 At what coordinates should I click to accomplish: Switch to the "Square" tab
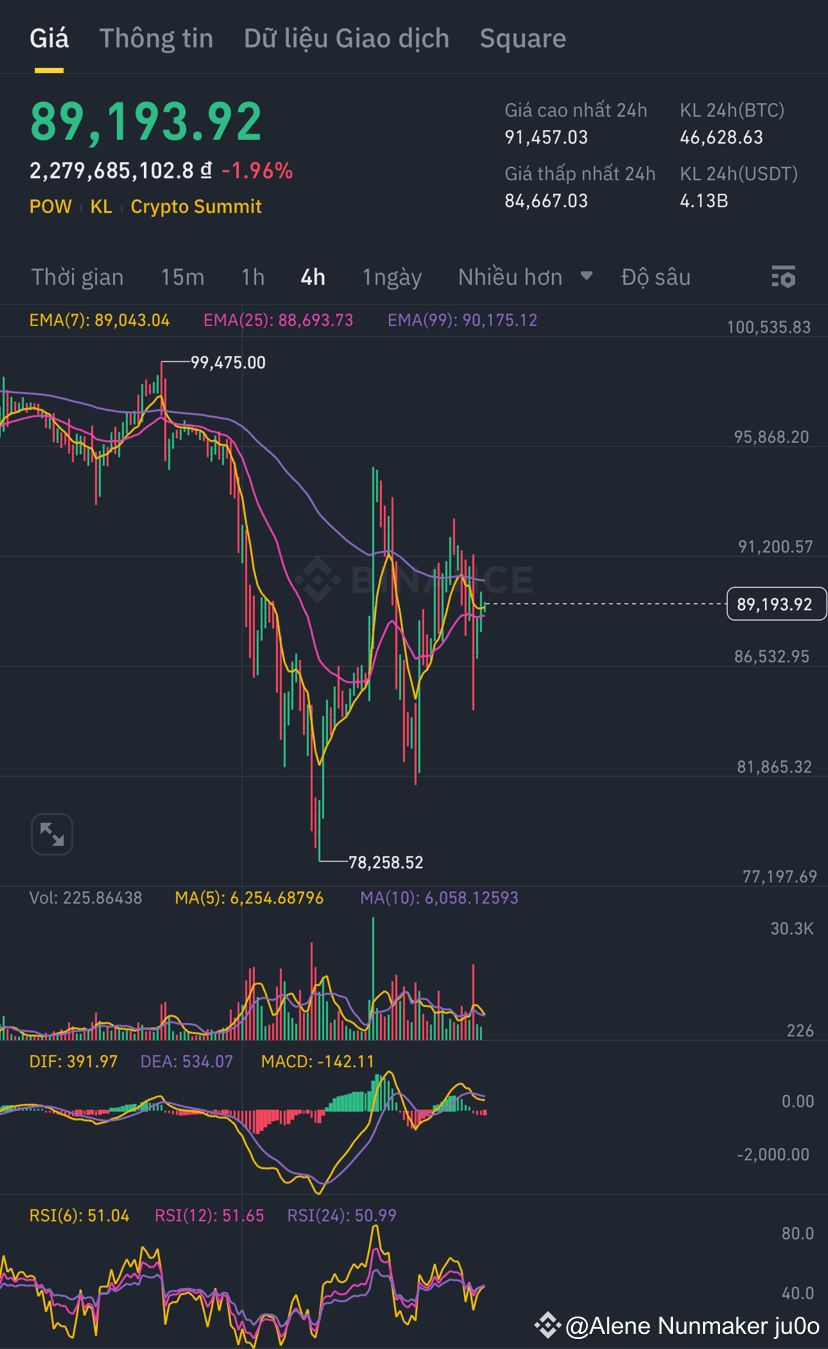pyautogui.click(x=523, y=38)
